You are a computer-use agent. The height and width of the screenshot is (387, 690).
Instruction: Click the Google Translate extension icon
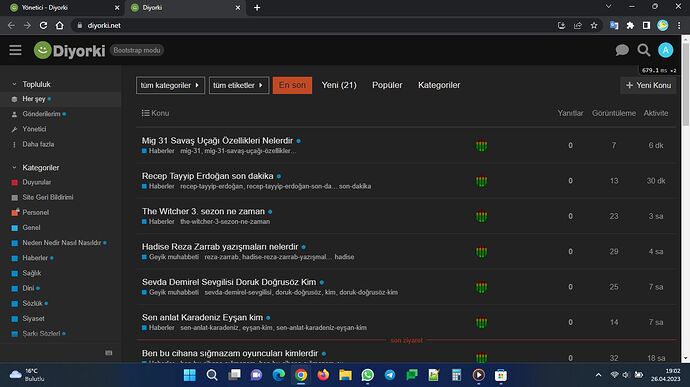[x=614, y=26]
